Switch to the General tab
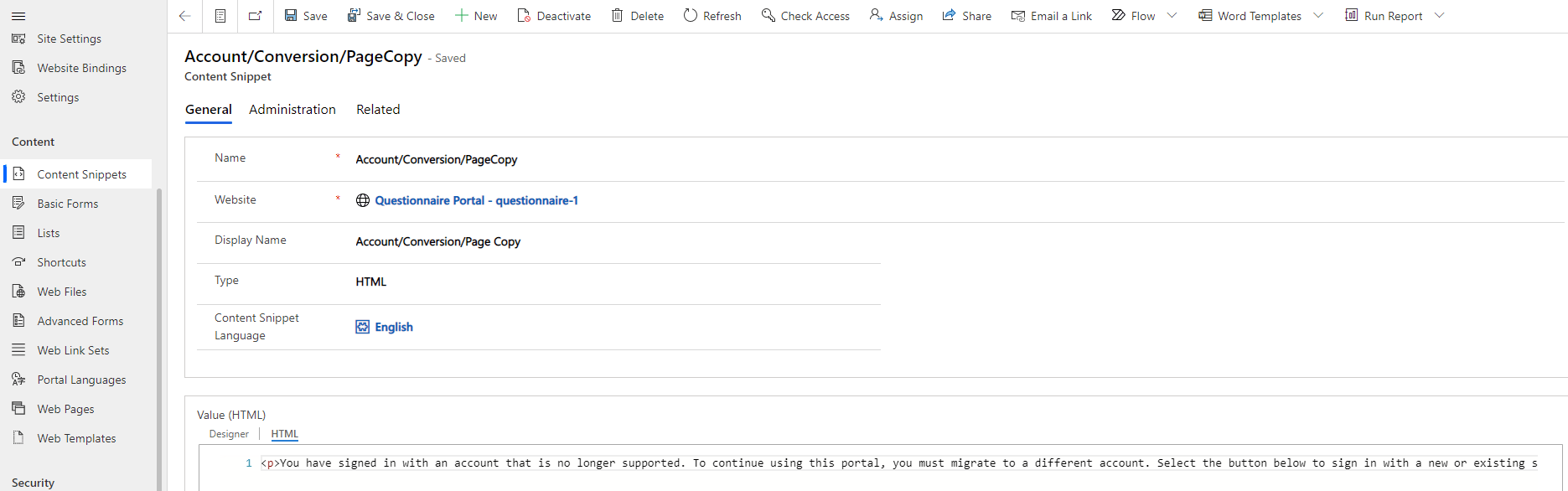 coord(209,110)
